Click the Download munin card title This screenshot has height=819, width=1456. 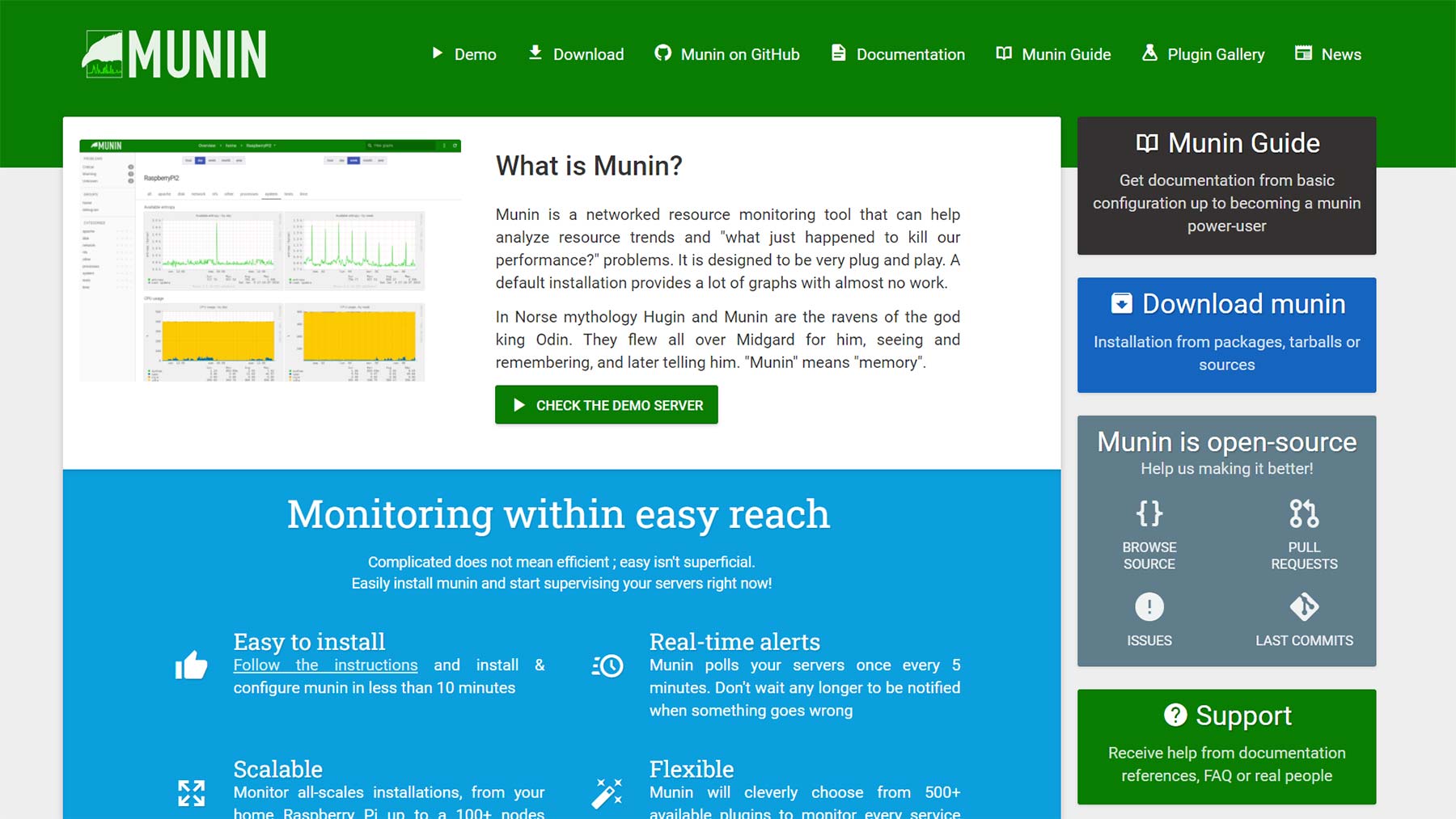tap(1244, 304)
